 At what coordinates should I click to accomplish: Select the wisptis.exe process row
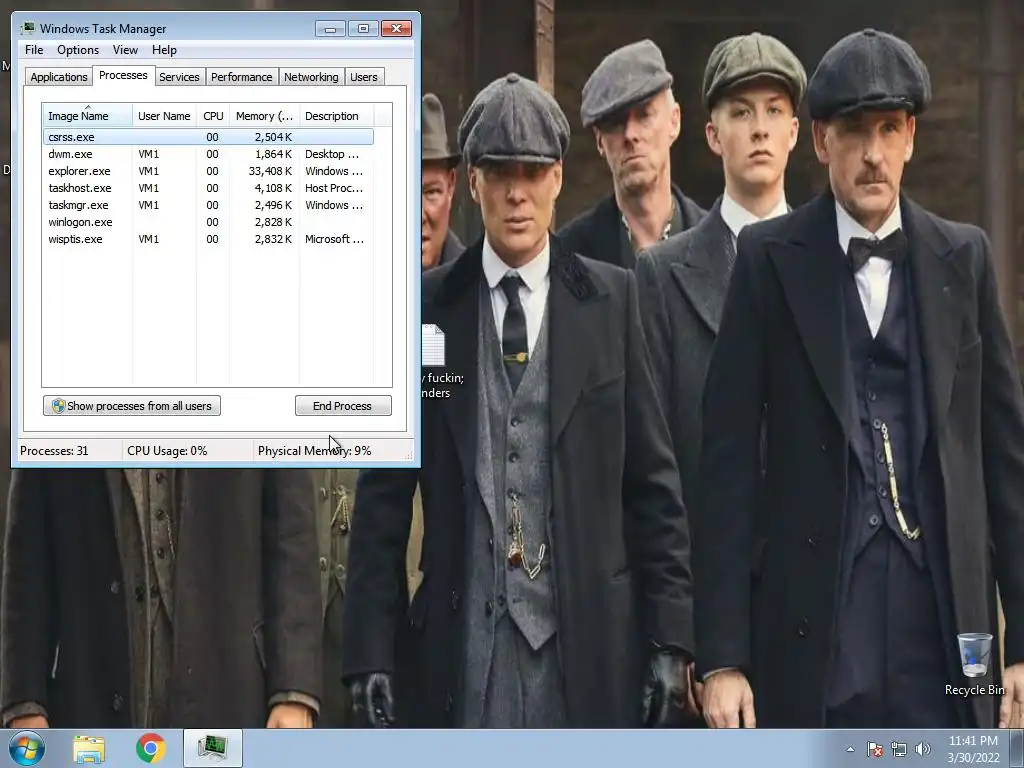tap(208, 239)
